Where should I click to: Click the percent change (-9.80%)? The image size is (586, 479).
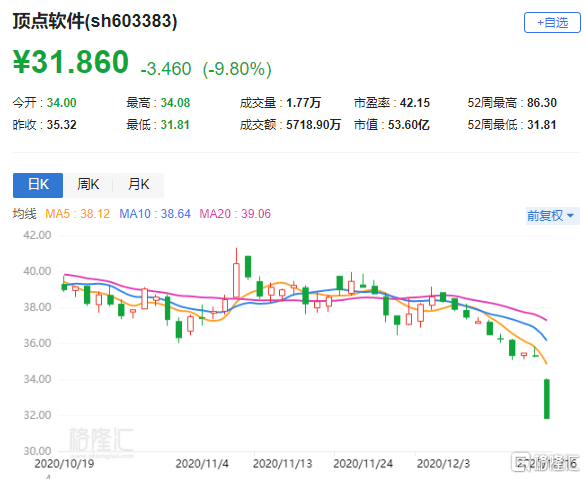[237, 69]
